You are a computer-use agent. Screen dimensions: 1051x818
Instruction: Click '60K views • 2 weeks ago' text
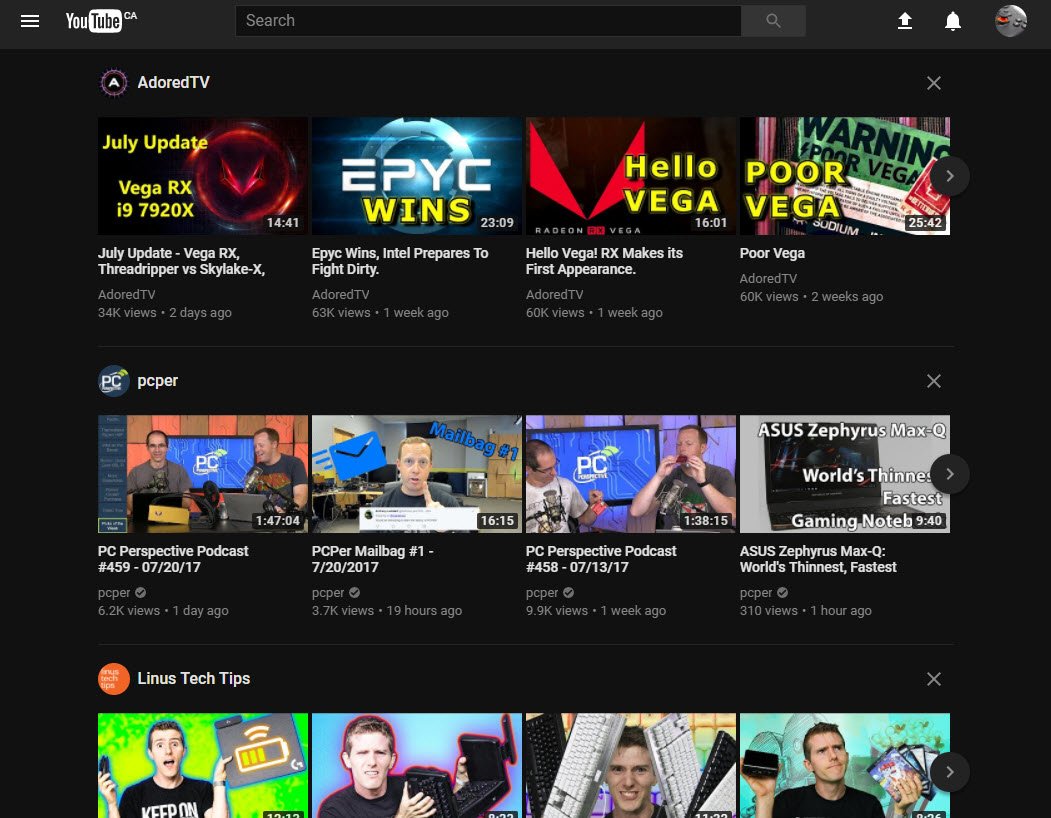click(812, 296)
